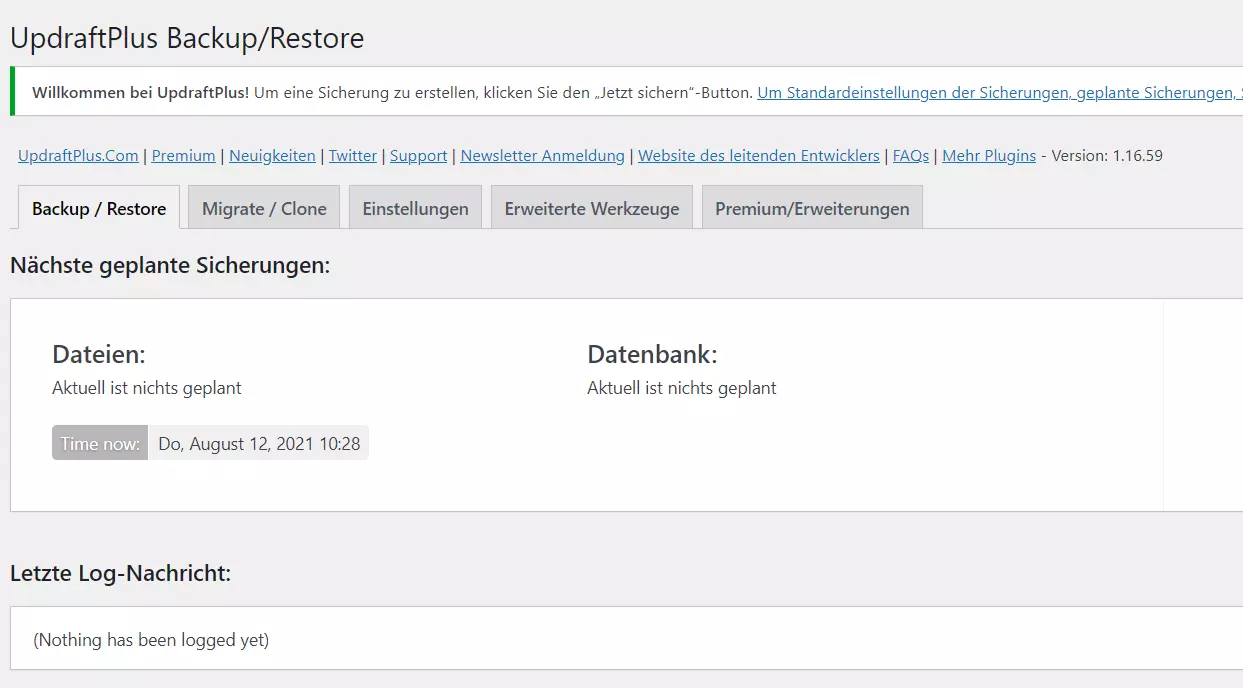Click the UpdraftPlus Backup/Restore page heading
The image size is (1243, 688).
click(x=187, y=38)
